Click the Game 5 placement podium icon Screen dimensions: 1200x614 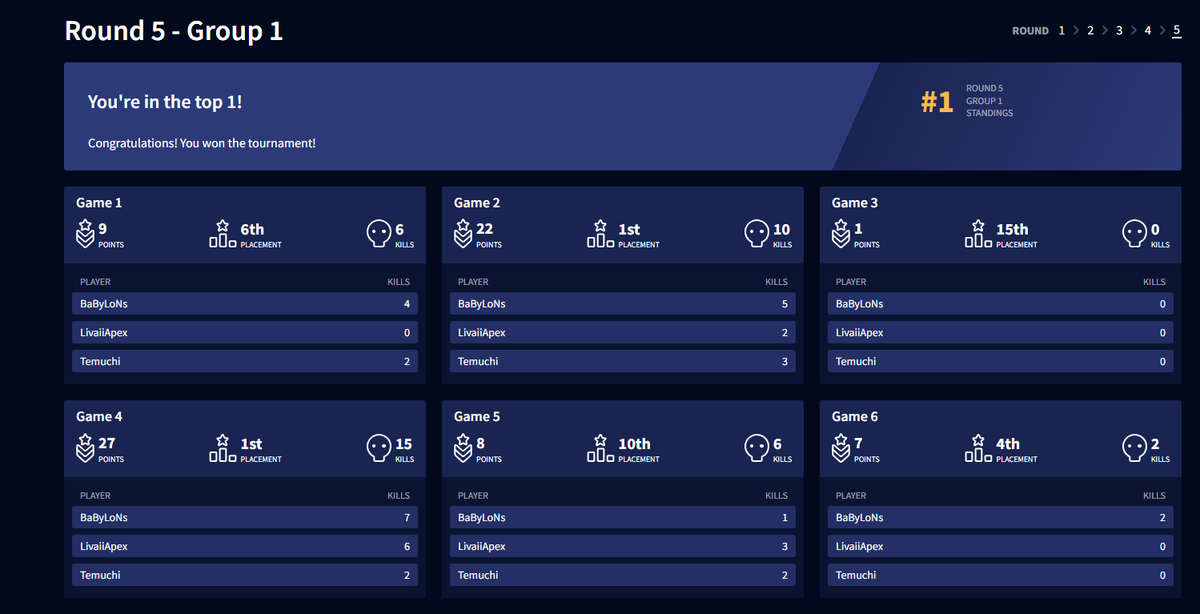pos(600,449)
